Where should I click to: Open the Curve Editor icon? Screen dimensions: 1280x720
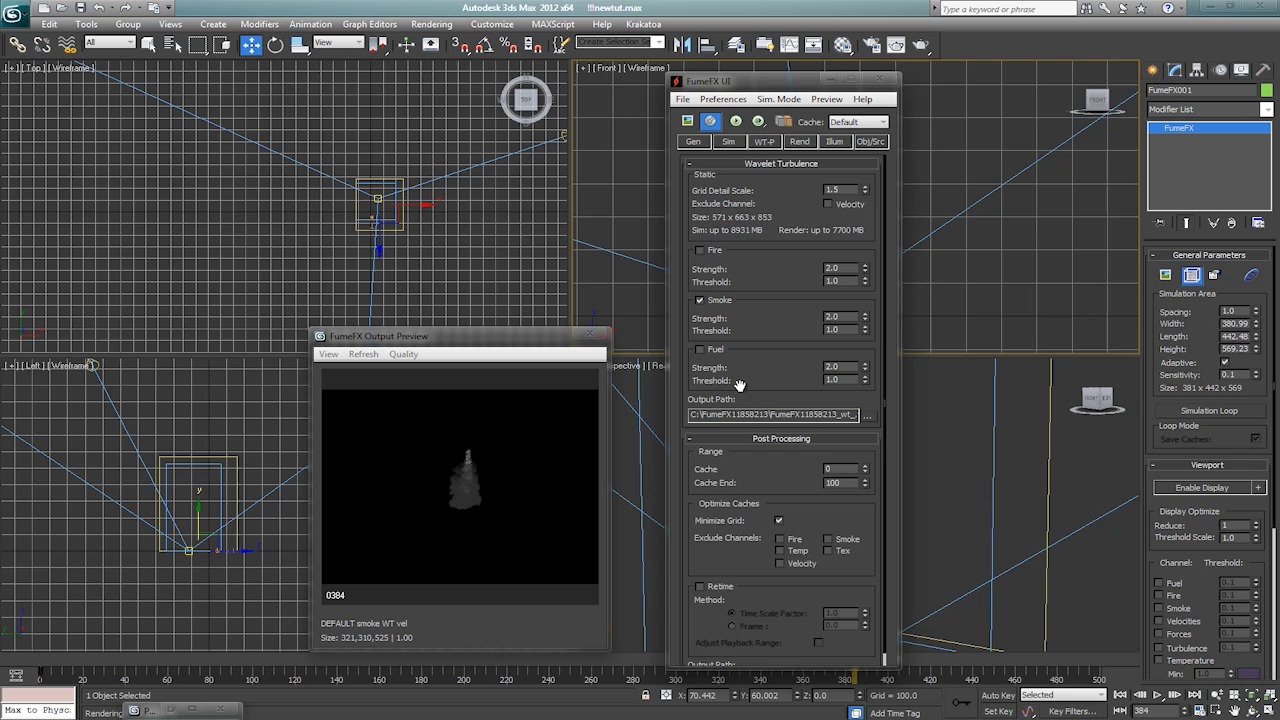pos(789,44)
